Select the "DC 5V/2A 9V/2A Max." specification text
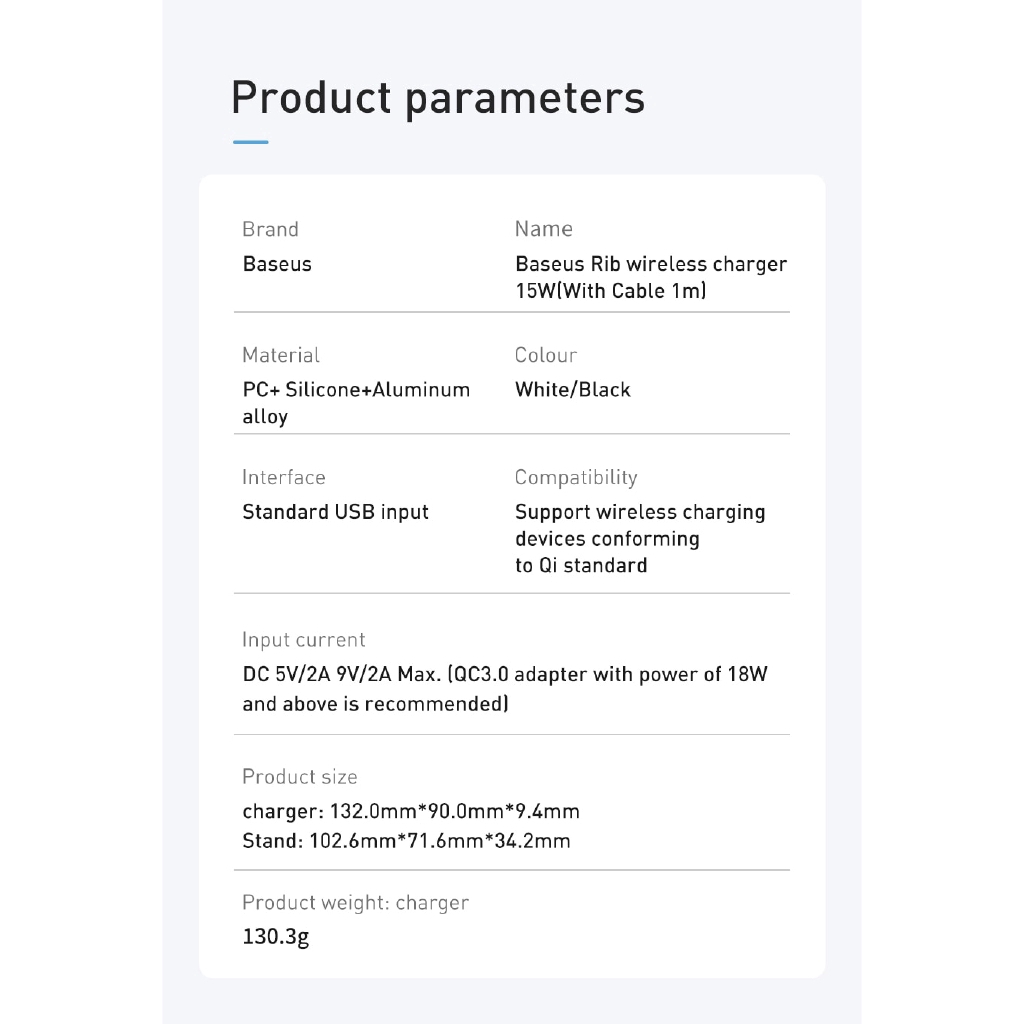This screenshot has height=1024, width=1024. pyautogui.click(x=343, y=675)
